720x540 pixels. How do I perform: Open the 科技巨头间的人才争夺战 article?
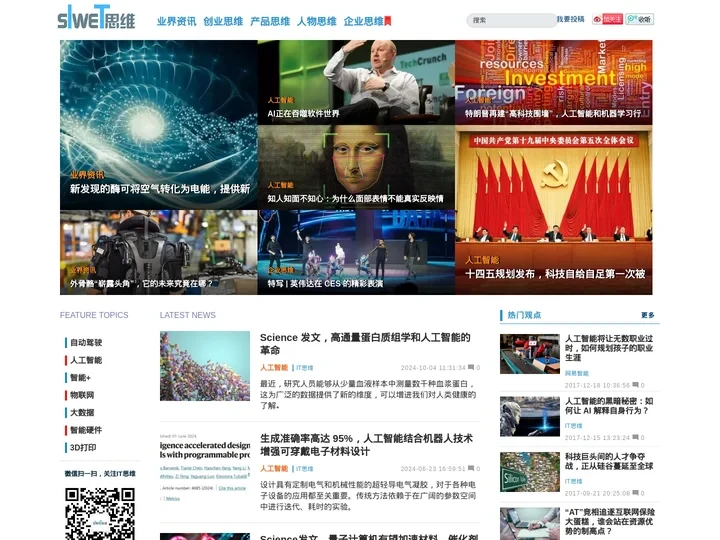pos(609,461)
